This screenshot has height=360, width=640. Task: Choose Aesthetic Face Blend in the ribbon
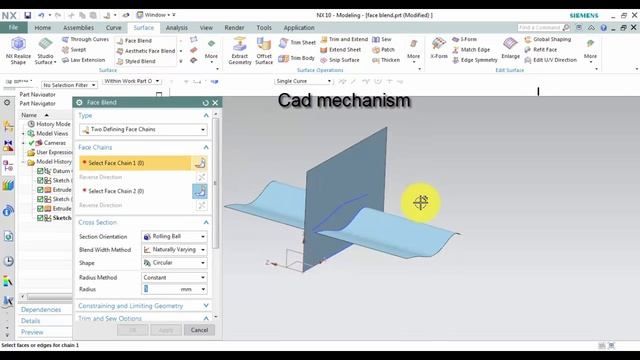(145, 51)
